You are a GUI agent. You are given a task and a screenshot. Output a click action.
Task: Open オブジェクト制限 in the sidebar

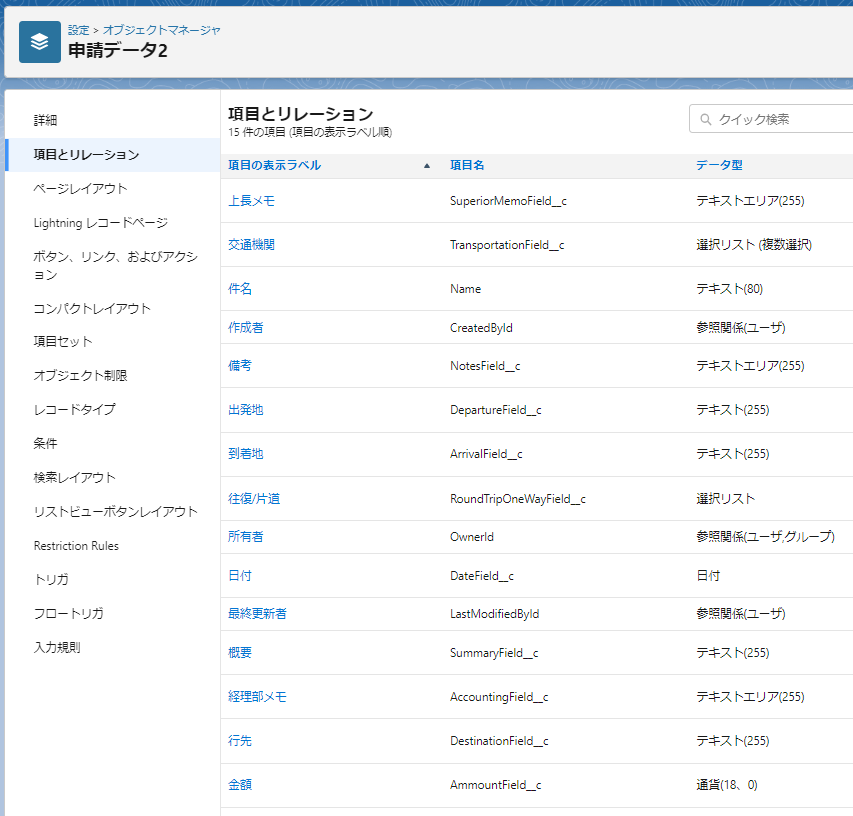pyautogui.click(x=80, y=375)
